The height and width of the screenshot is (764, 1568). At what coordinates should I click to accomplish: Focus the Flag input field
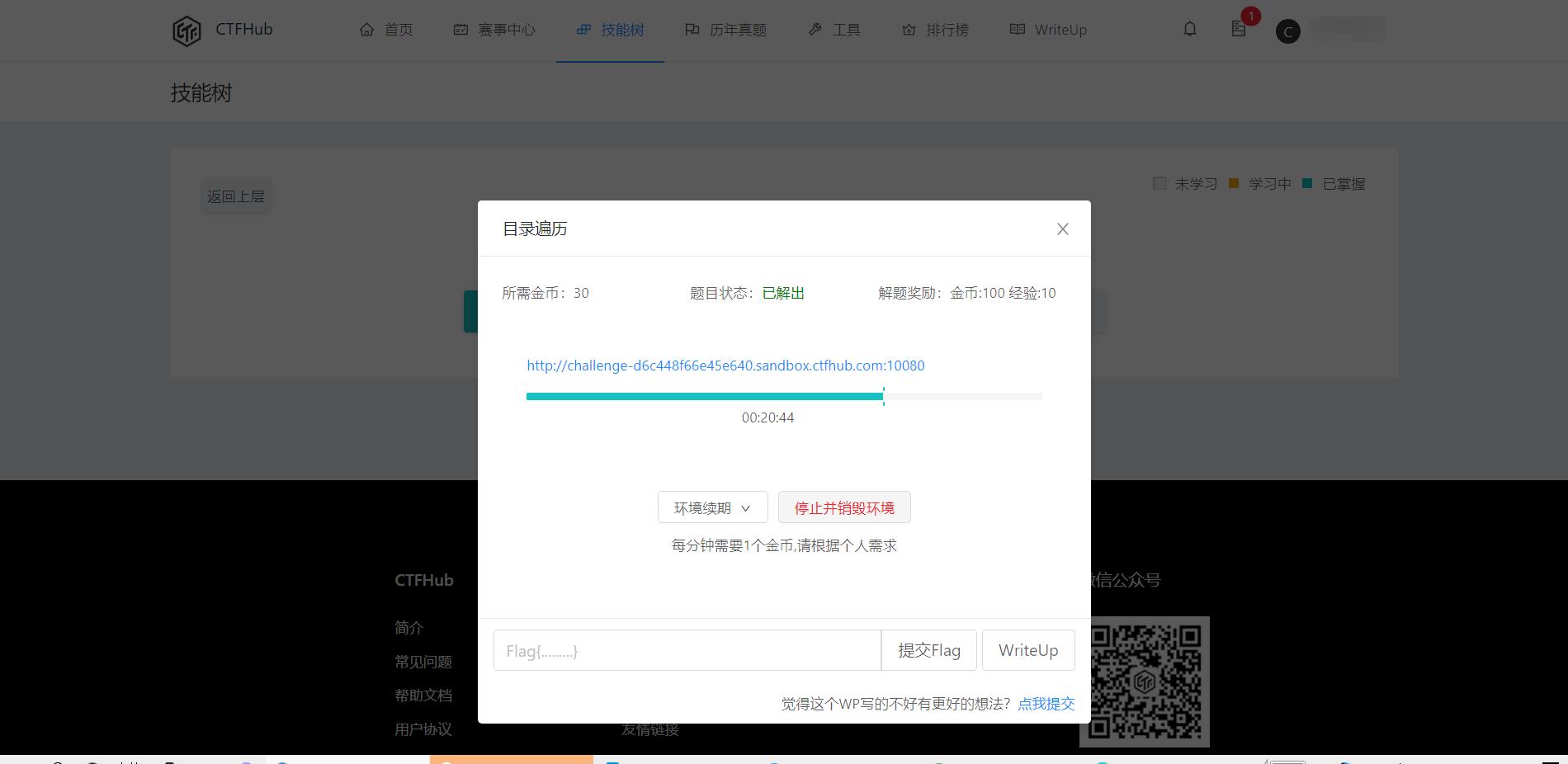tap(687, 650)
